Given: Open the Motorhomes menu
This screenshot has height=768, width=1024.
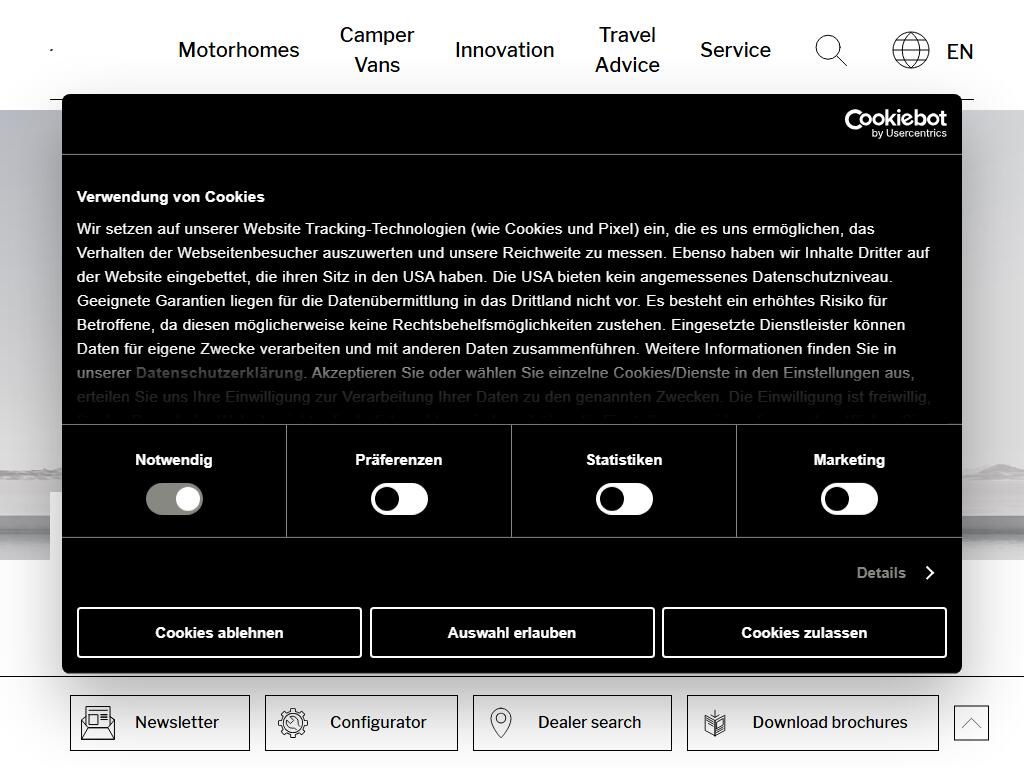Looking at the screenshot, I should pos(238,50).
